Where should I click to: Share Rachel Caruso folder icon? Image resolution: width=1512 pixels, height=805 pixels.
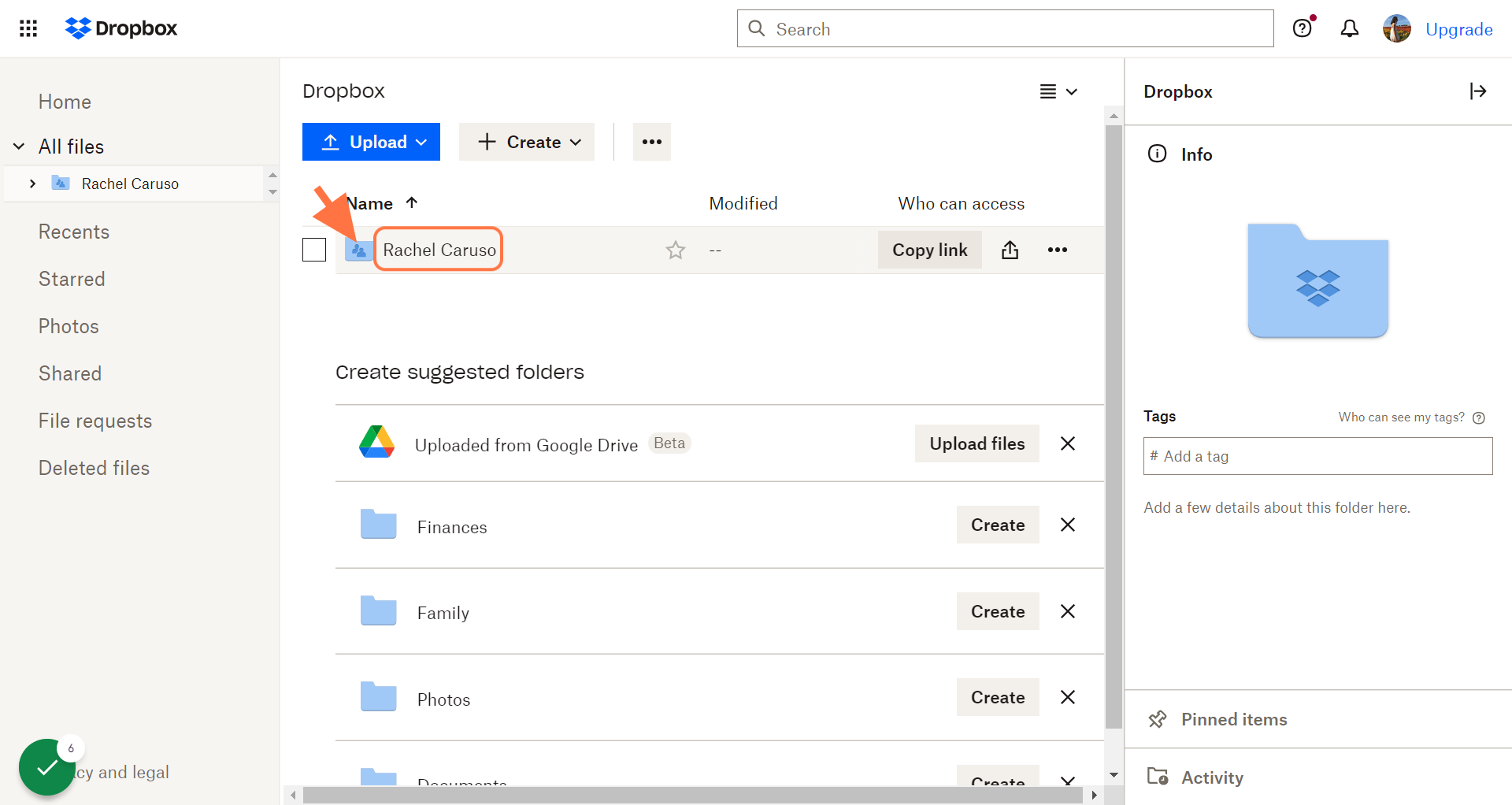[1010, 250]
